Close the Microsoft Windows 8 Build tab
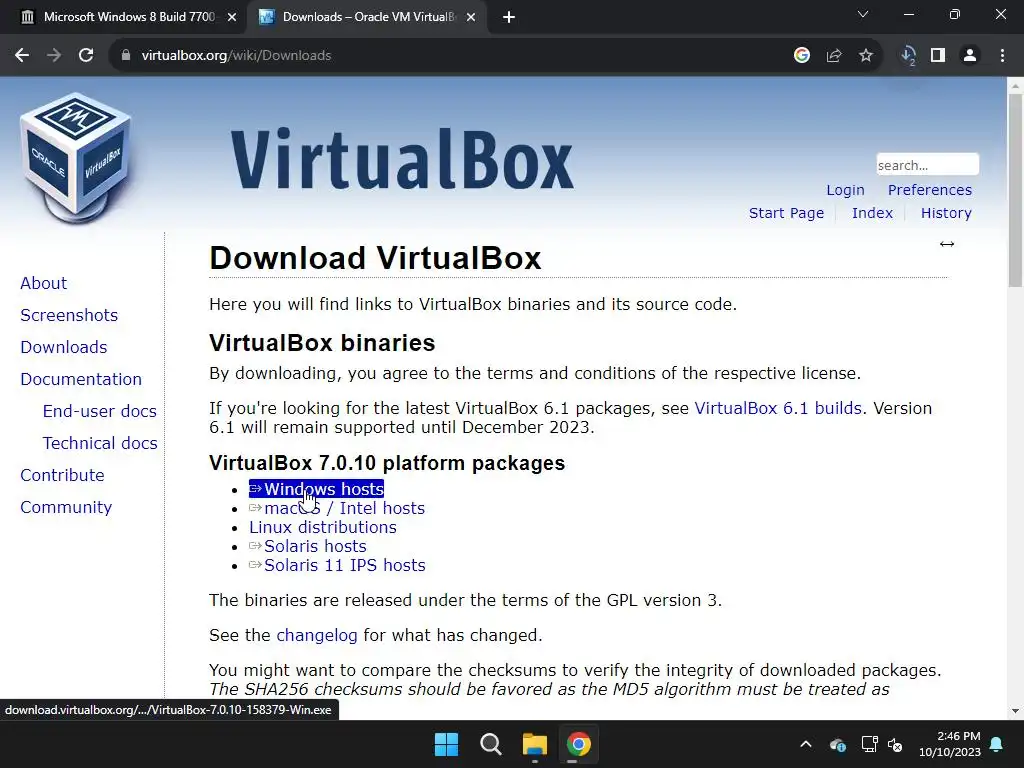This screenshot has height=768, width=1024. point(232,17)
